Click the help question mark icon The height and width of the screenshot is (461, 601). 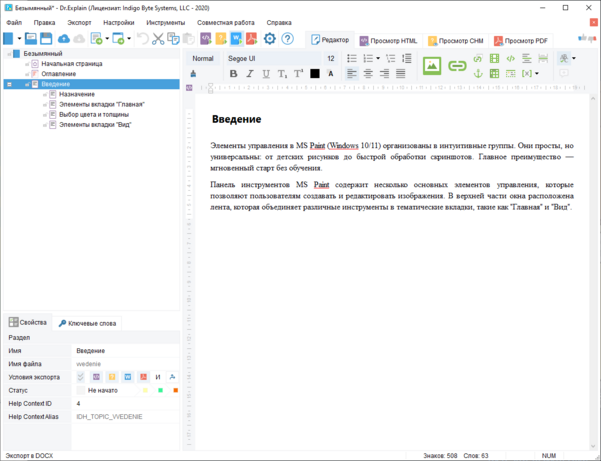(287, 39)
